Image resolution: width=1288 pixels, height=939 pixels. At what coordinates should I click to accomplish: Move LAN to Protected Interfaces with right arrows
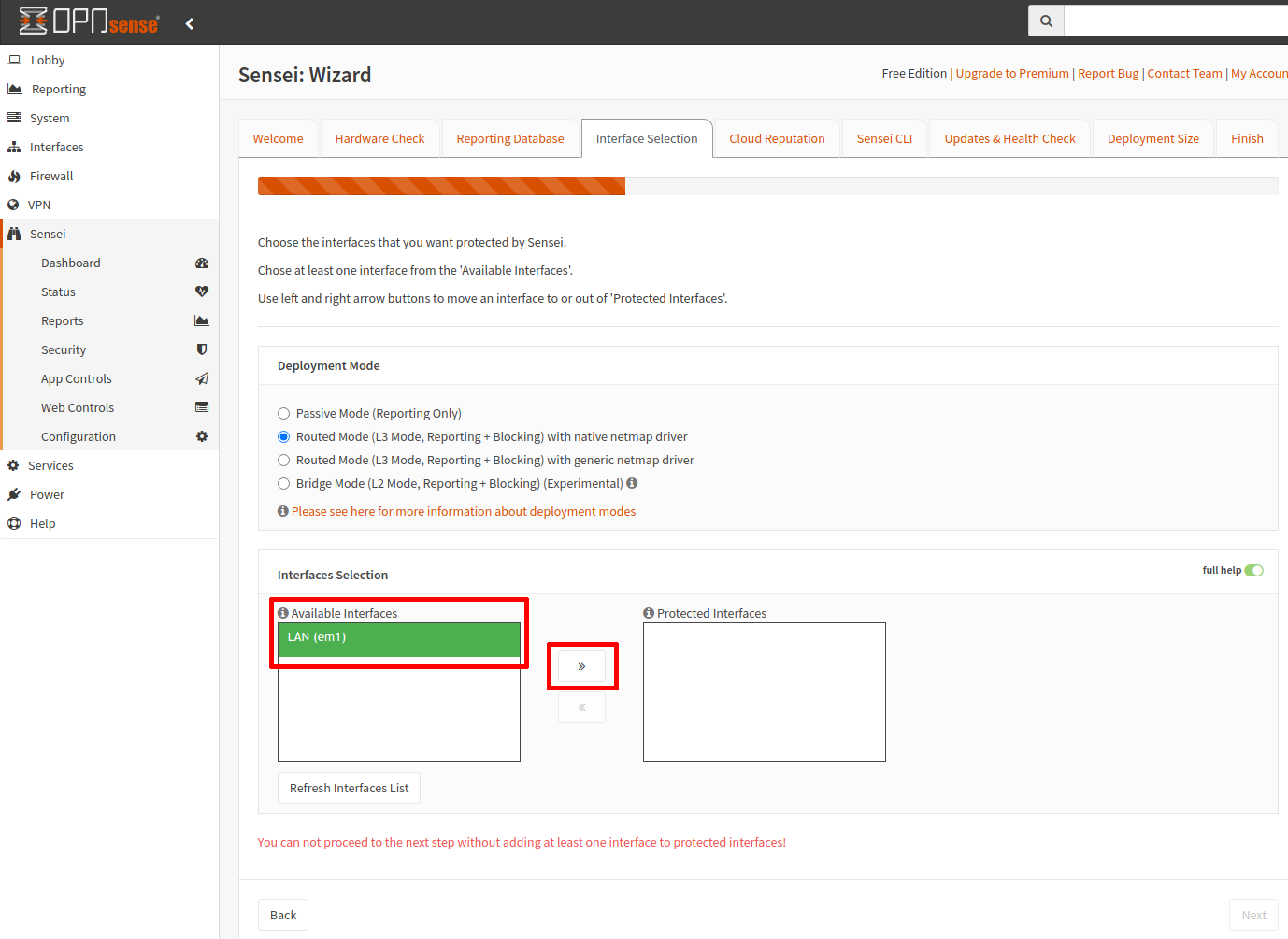581,665
